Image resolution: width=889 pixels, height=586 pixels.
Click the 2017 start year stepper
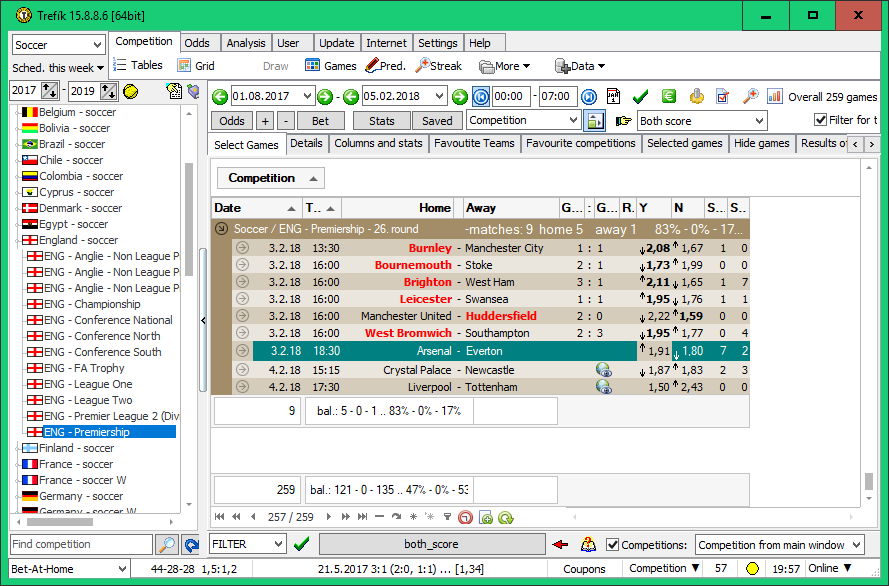[x=50, y=91]
